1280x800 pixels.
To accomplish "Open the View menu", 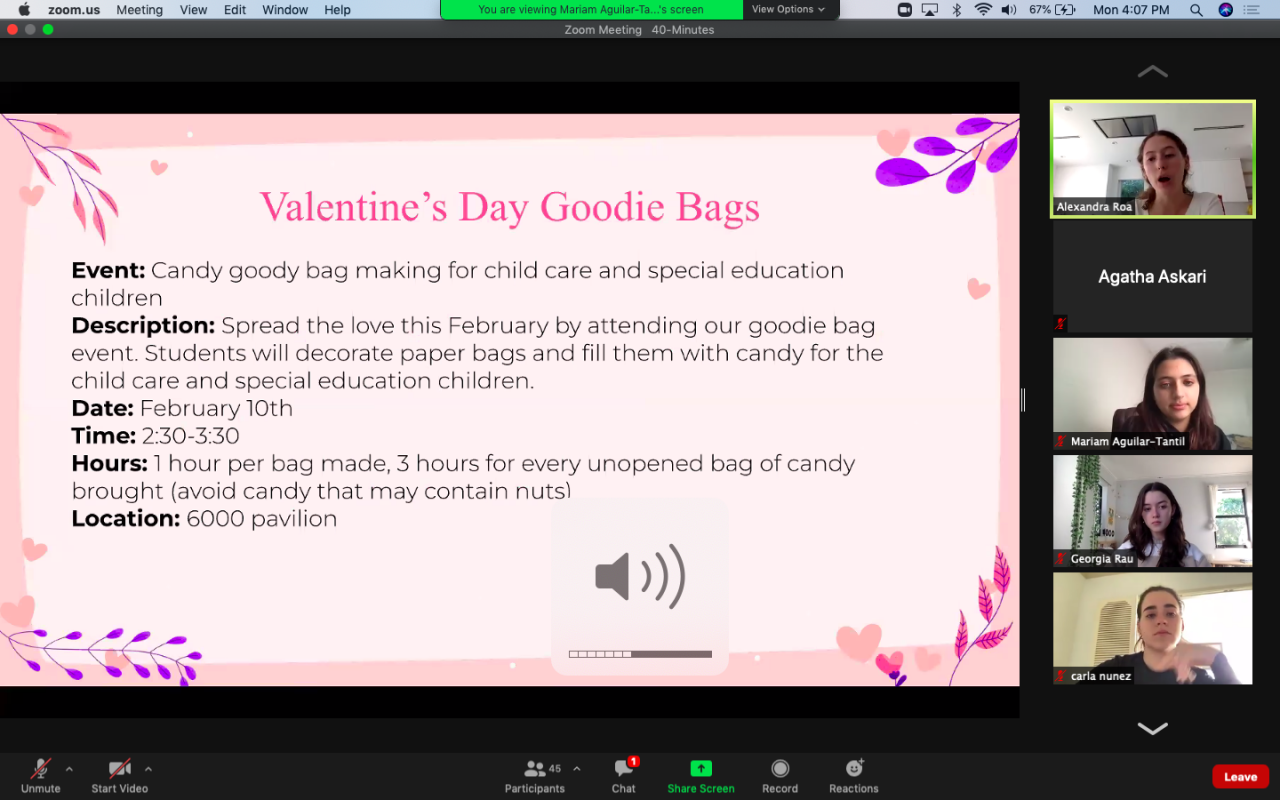I will [193, 10].
